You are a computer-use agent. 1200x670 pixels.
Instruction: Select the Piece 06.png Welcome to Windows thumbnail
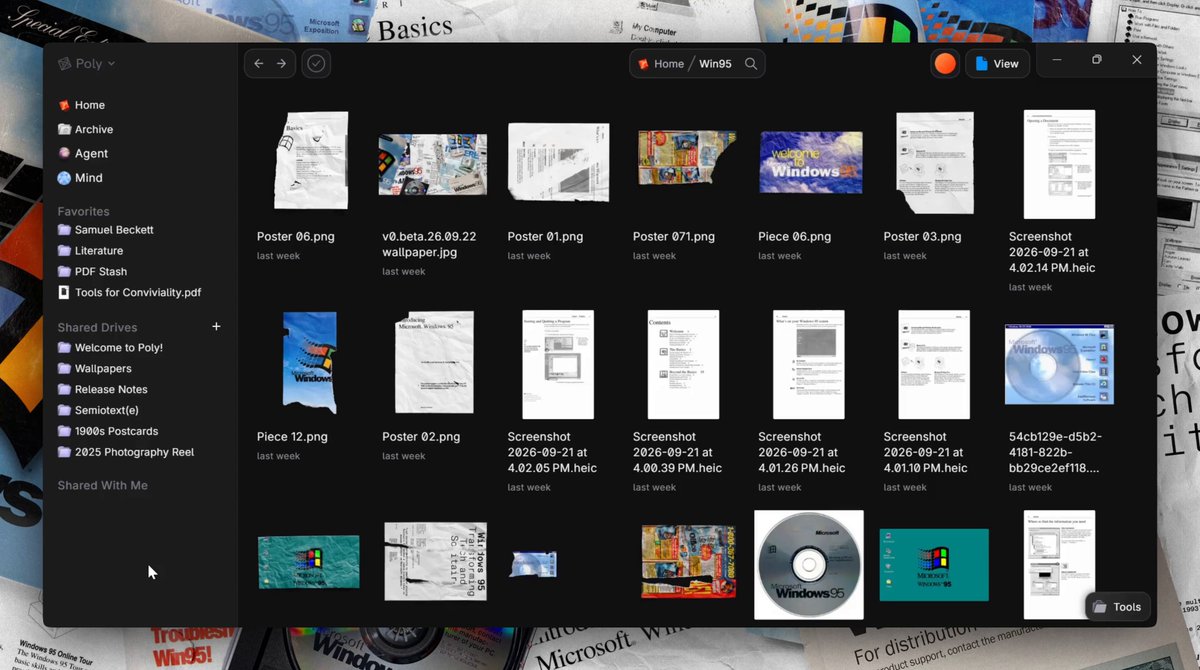tap(810, 162)
